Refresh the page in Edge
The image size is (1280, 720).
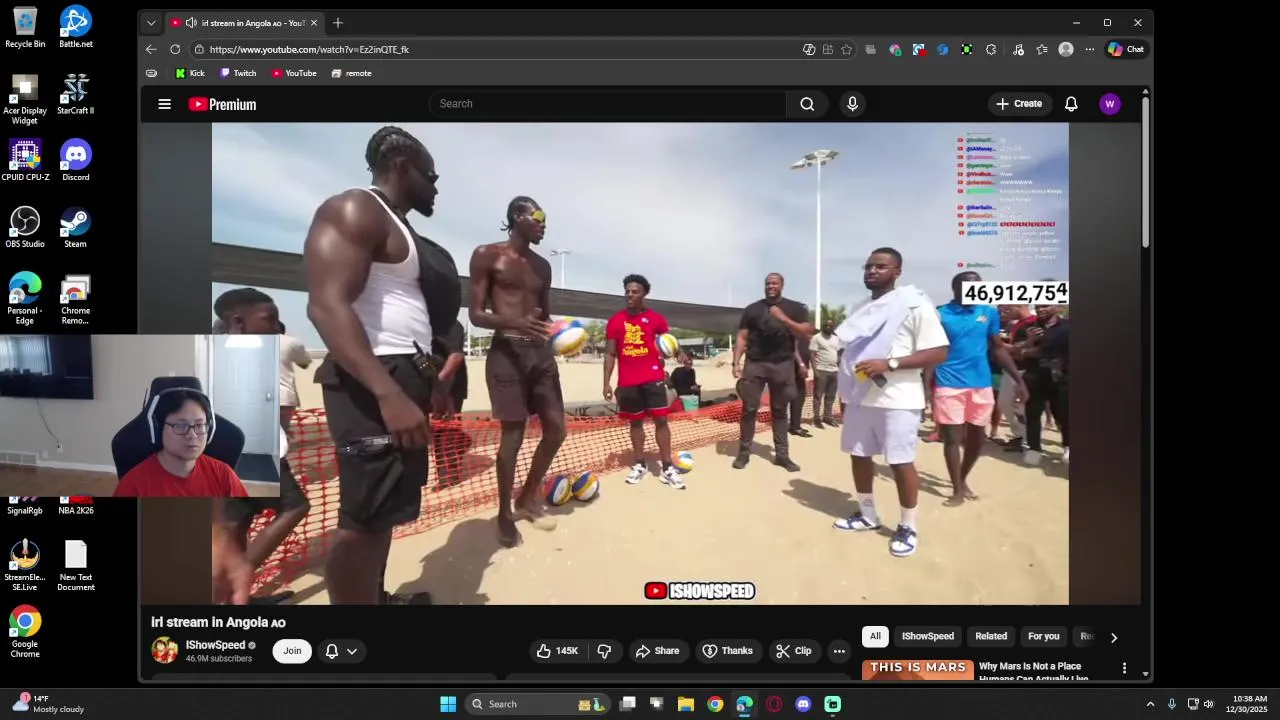coord(175,49)
